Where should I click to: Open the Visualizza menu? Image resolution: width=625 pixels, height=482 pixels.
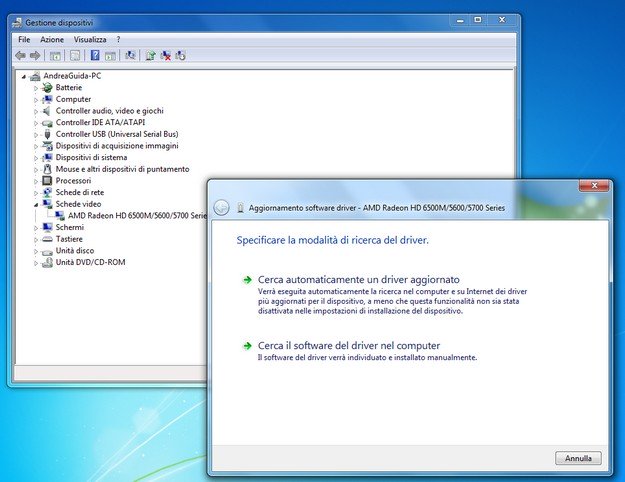(x=90, y=39)
